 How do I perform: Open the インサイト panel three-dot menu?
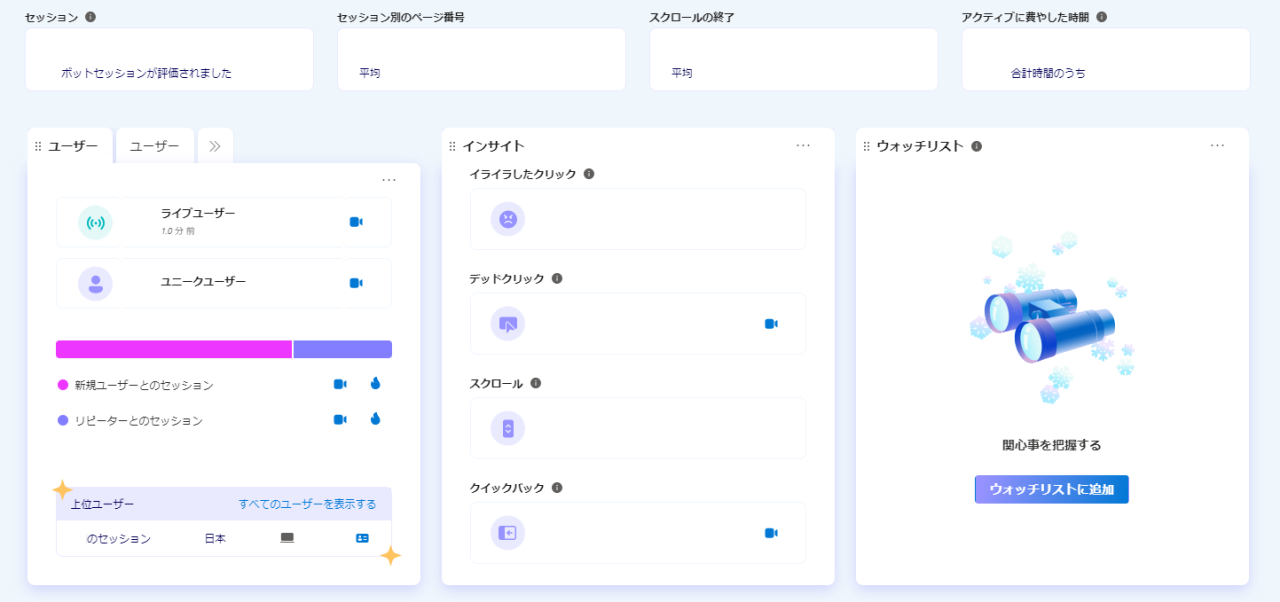click(x=803, y=145)
